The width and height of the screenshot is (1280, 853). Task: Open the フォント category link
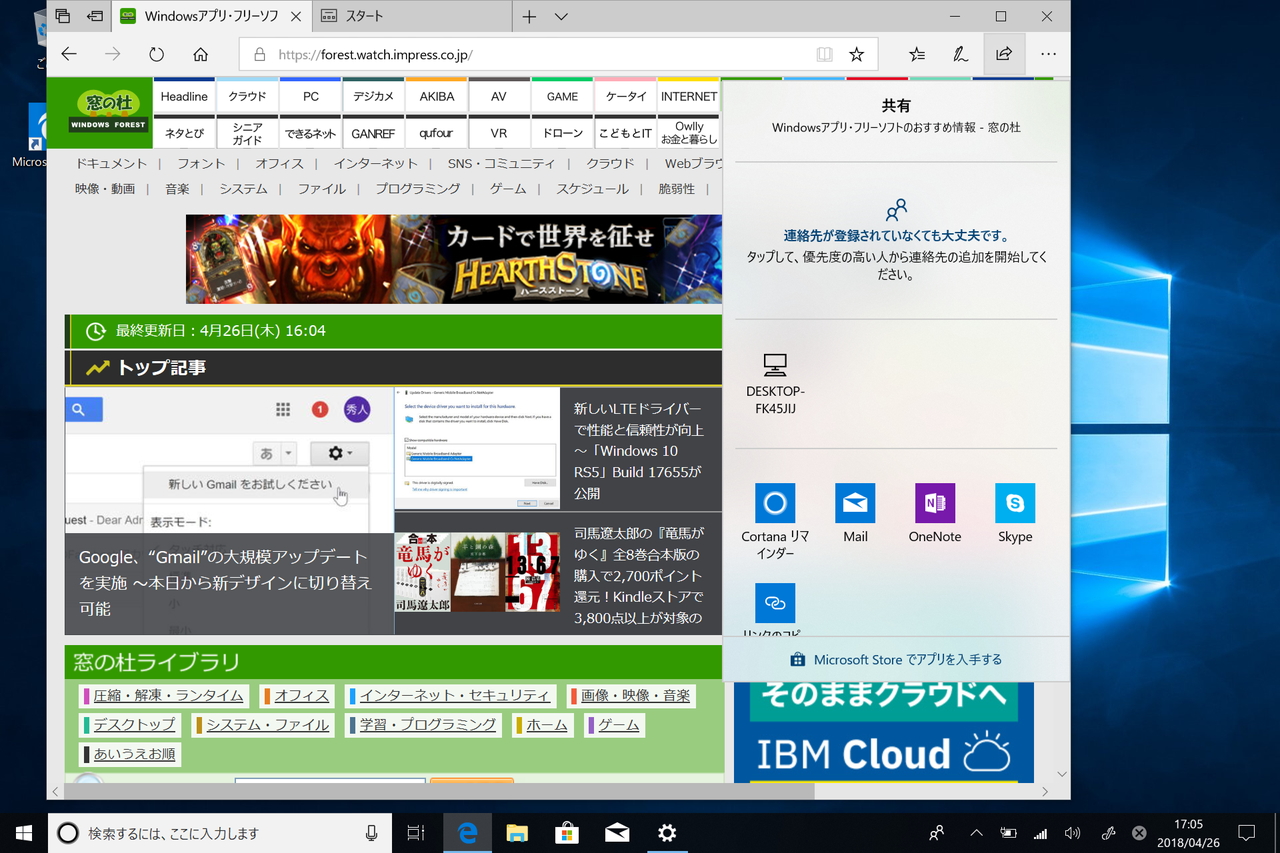201,163
